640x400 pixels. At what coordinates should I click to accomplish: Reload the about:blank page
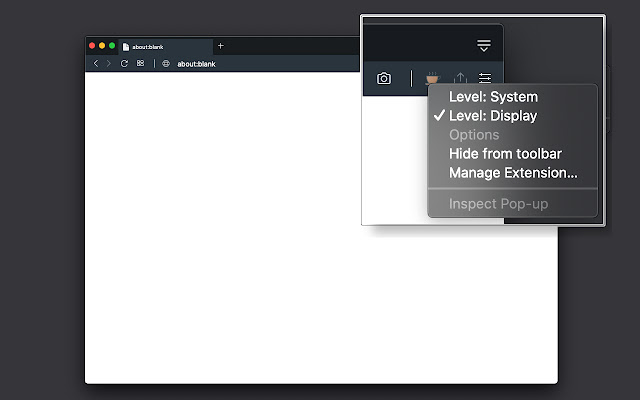tap(124, 63)
